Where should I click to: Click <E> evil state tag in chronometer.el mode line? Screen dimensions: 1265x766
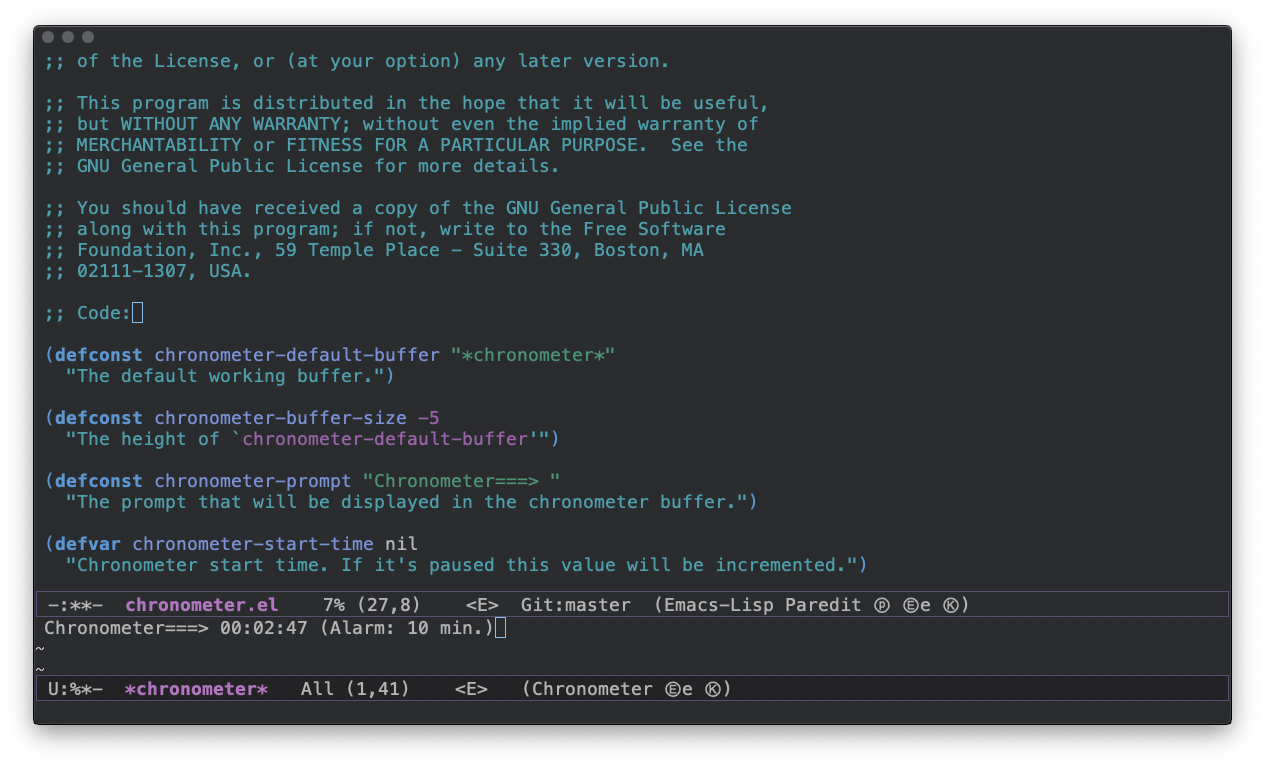[x=482, y=605]
